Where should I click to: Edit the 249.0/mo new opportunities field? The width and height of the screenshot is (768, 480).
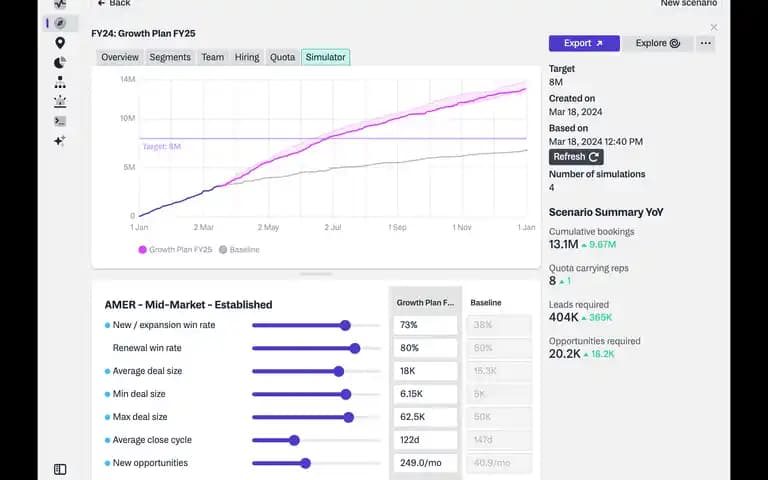(425, 463)
